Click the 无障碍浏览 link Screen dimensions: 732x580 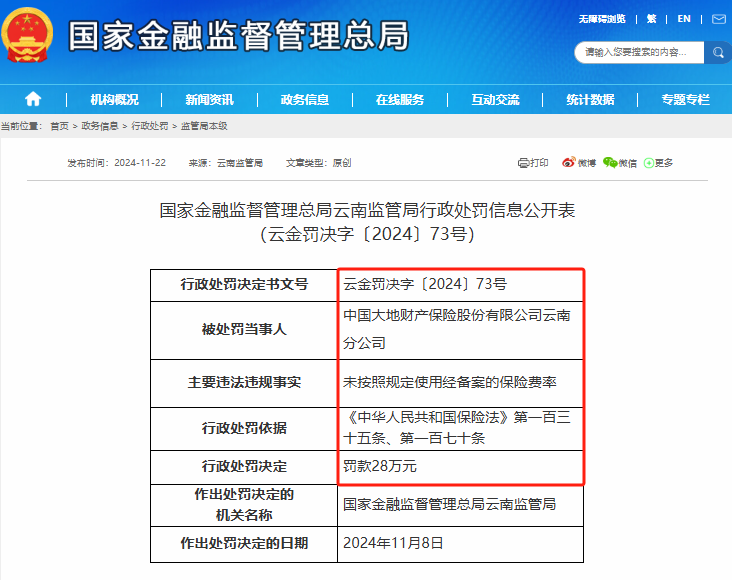pos(602,19)
